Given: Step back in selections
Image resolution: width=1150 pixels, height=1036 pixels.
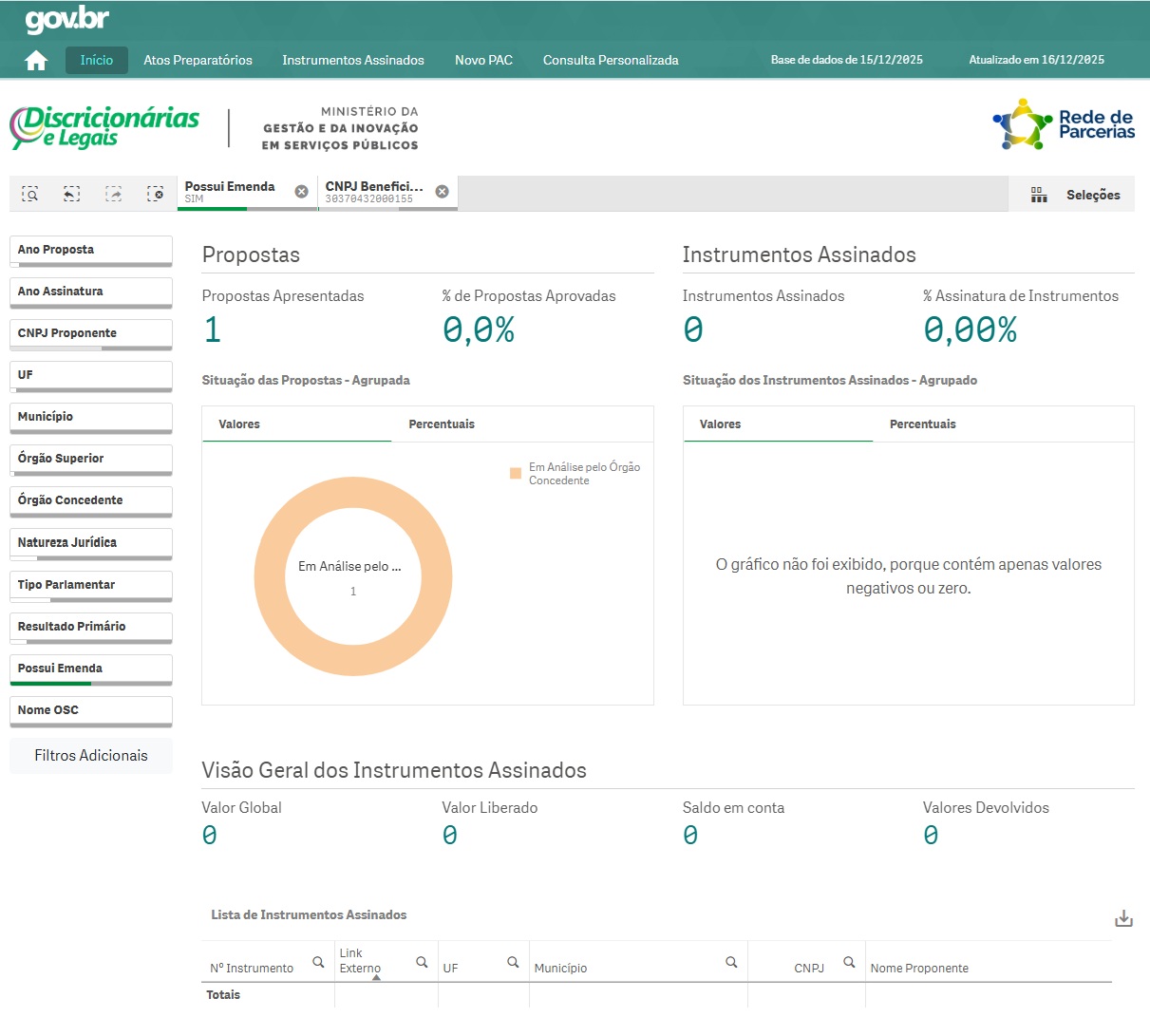Looking at the screenshot, I should [71, 194].
